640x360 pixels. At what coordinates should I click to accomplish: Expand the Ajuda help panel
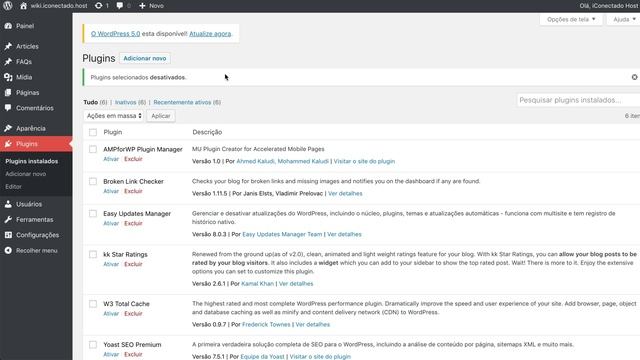pyautogui.click(x=624, y=19)
